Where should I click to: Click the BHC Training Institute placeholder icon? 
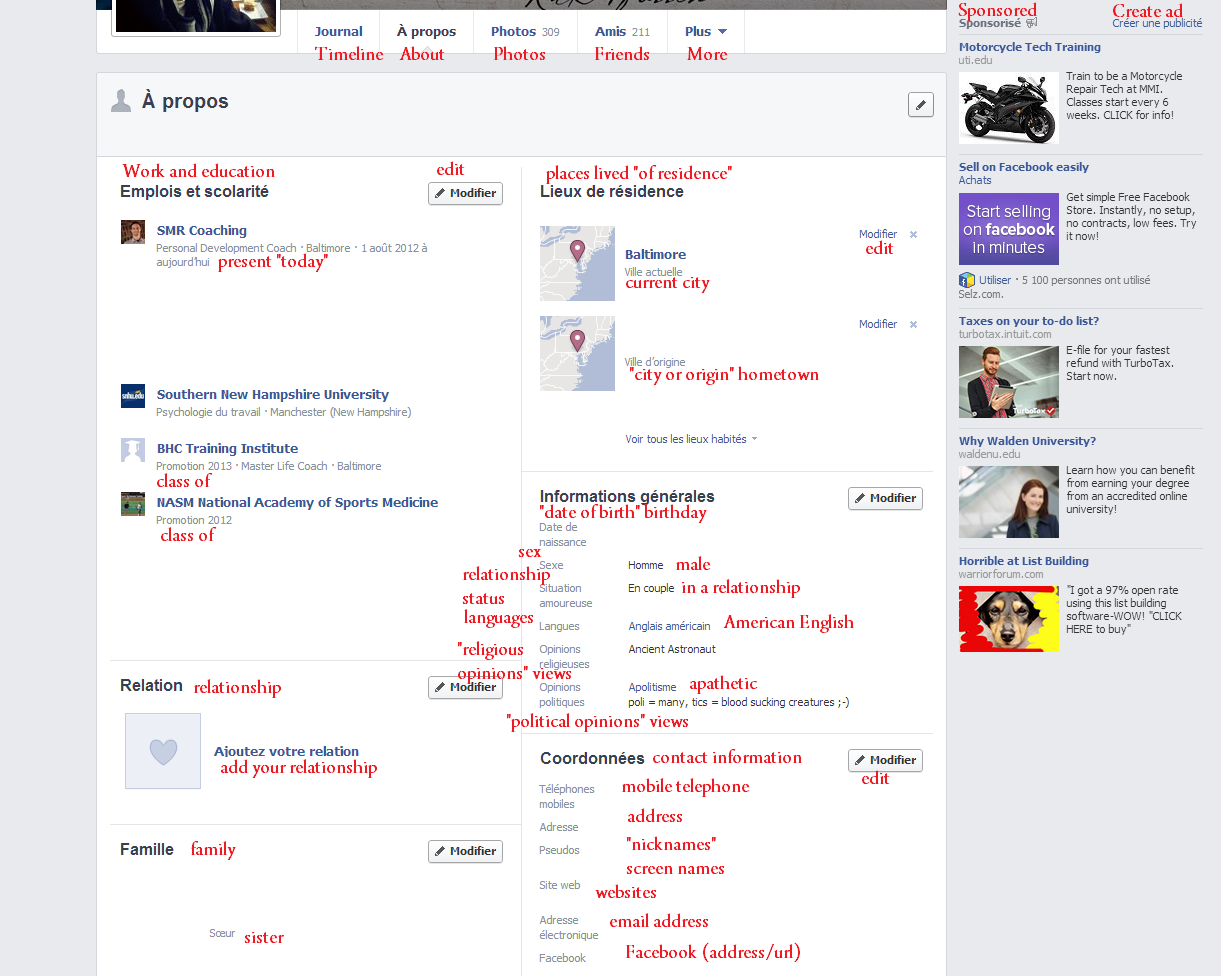(133, 450)
